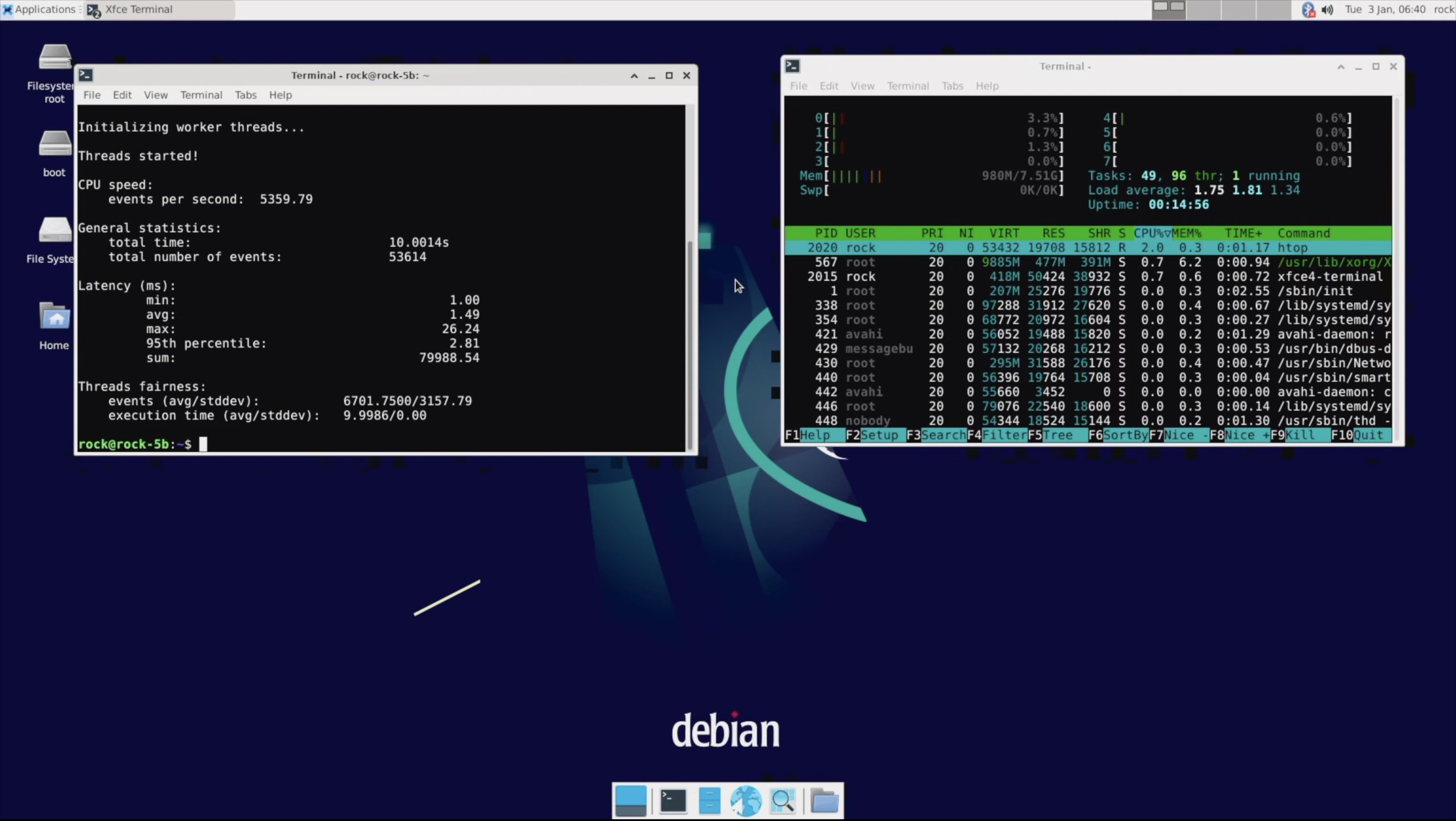Open the web browser globe icon
The height and width of the screenshot is (821, 1456).
point(746,801)
